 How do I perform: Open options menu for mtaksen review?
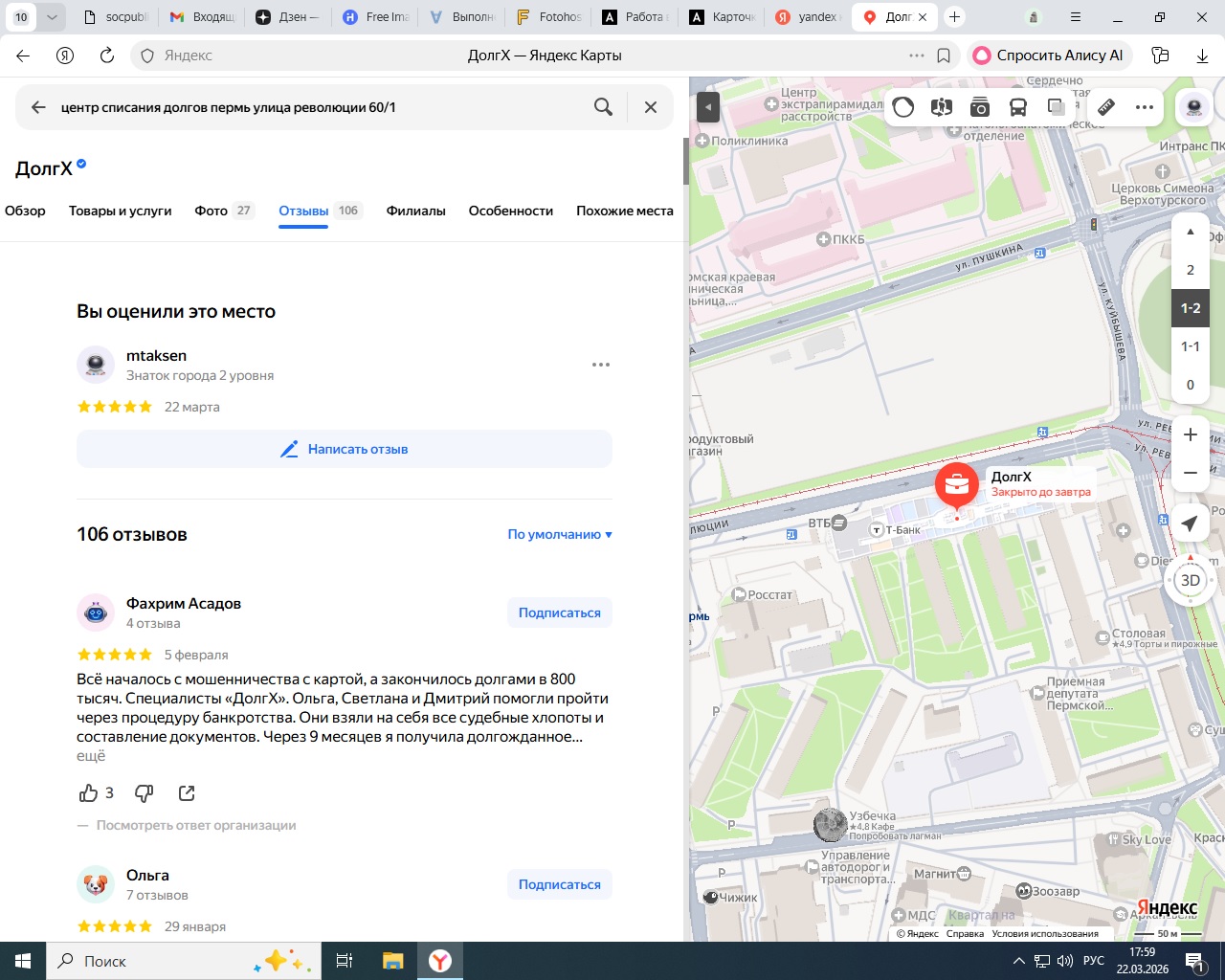point(601,365)
